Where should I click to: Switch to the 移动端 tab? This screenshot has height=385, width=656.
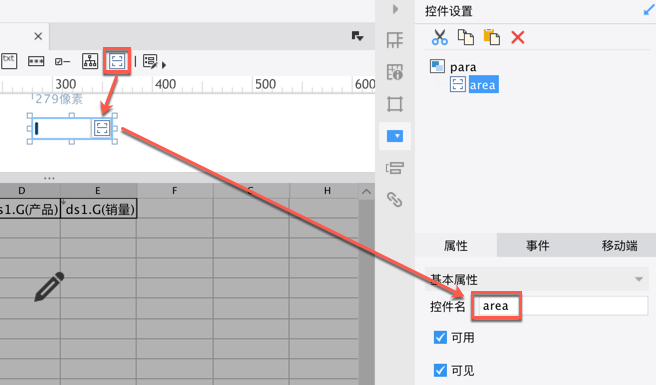click(619, 246)
